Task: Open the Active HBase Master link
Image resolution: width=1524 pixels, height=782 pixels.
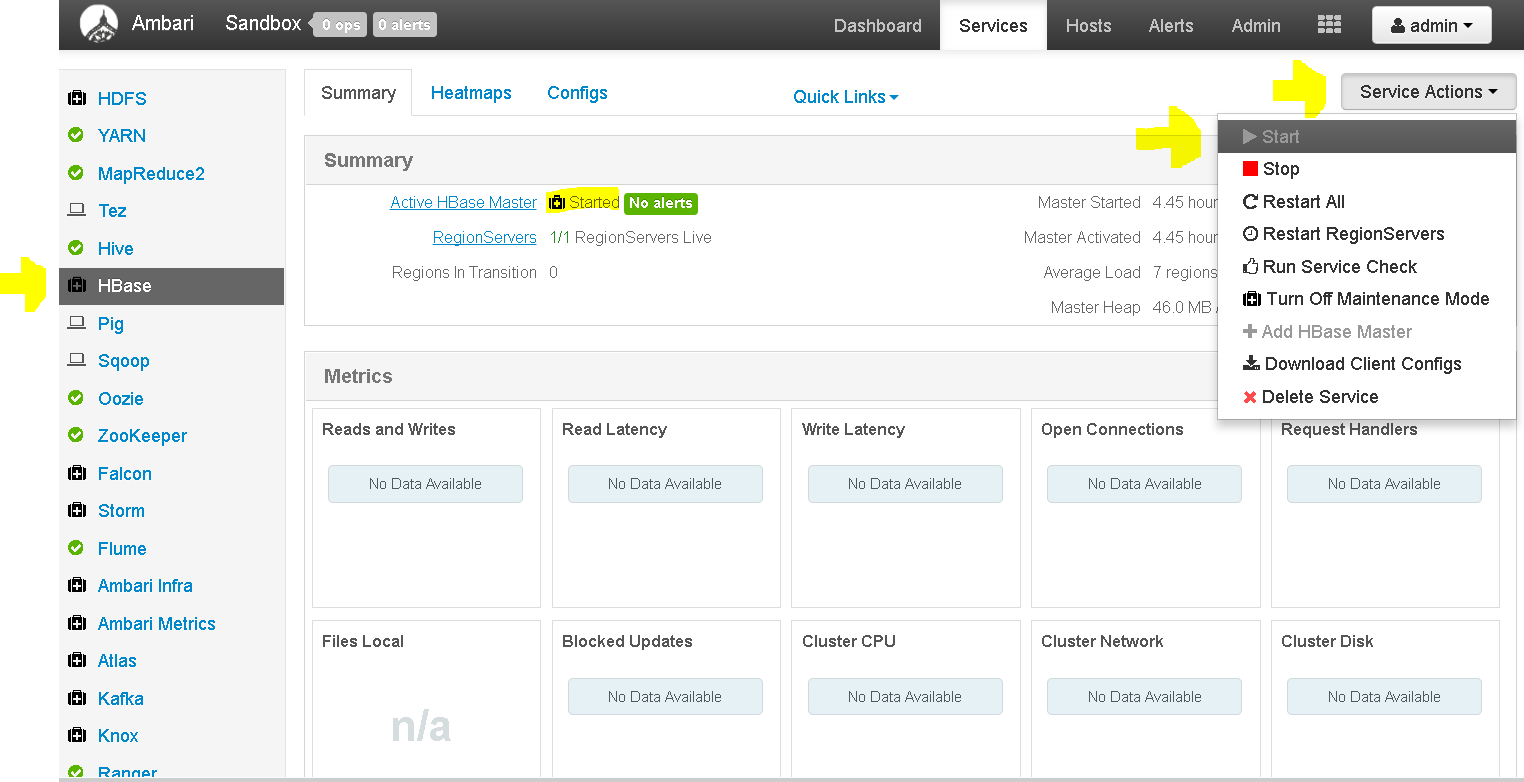Action: [x=463, y=202]
